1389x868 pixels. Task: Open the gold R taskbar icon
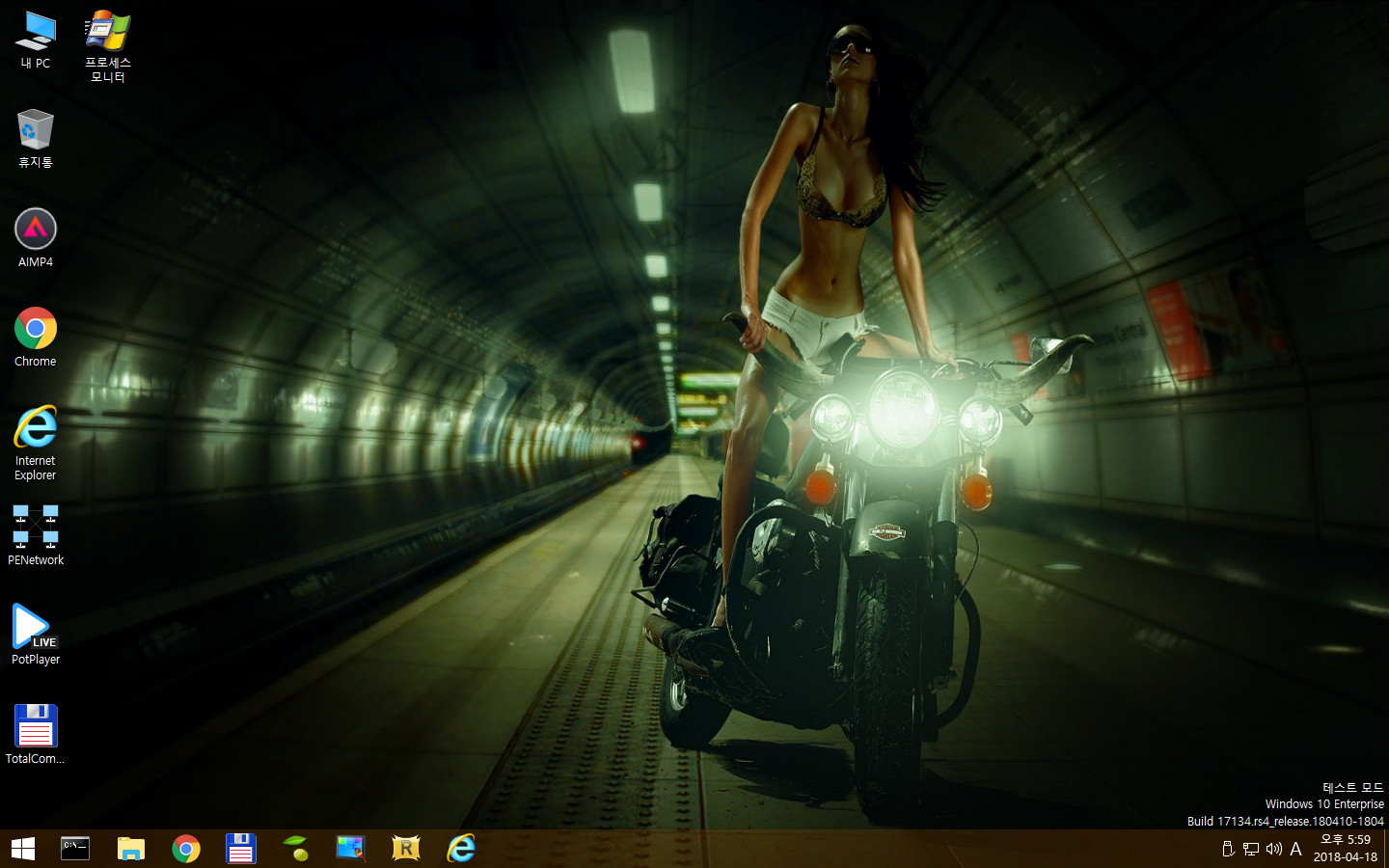pos(406,849)
